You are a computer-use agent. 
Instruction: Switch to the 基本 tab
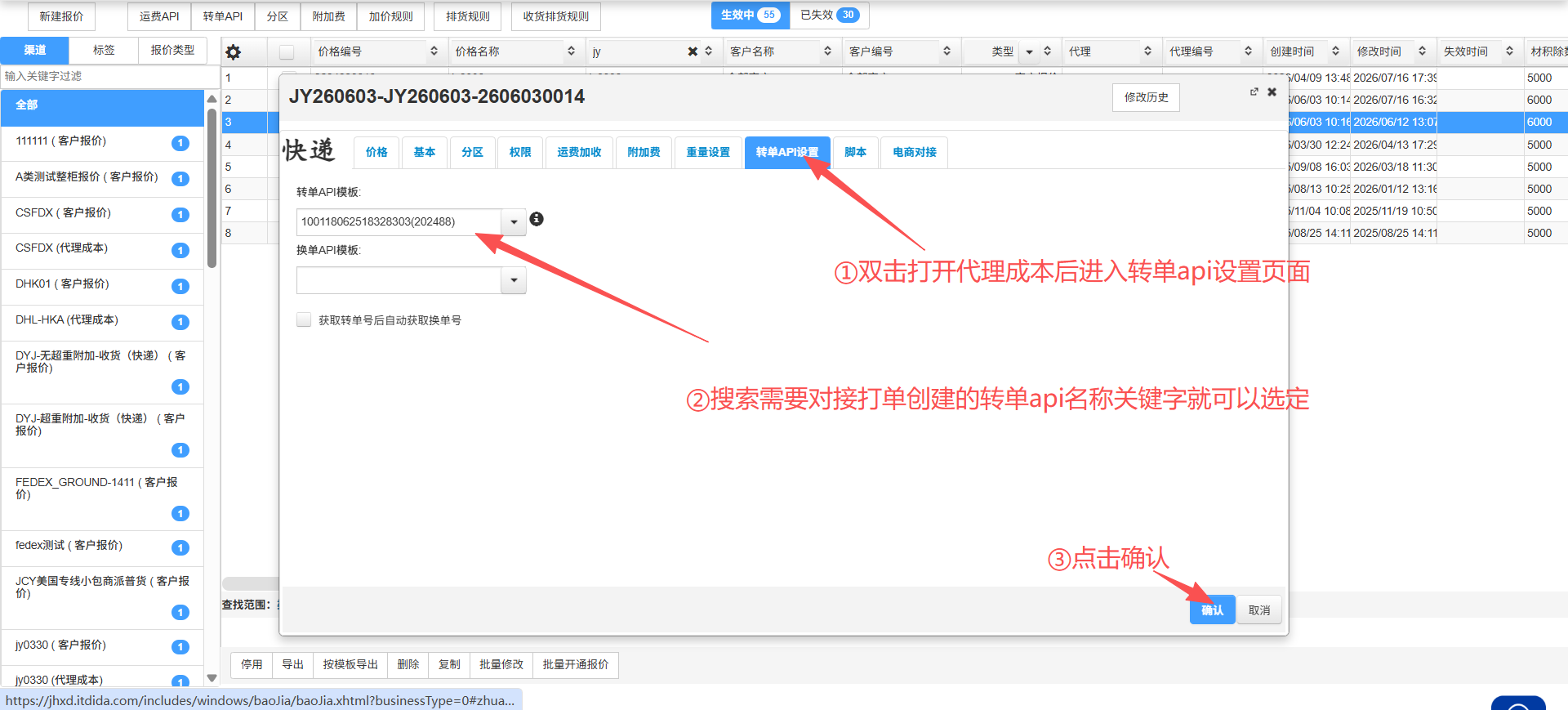[x=425, y=152]
